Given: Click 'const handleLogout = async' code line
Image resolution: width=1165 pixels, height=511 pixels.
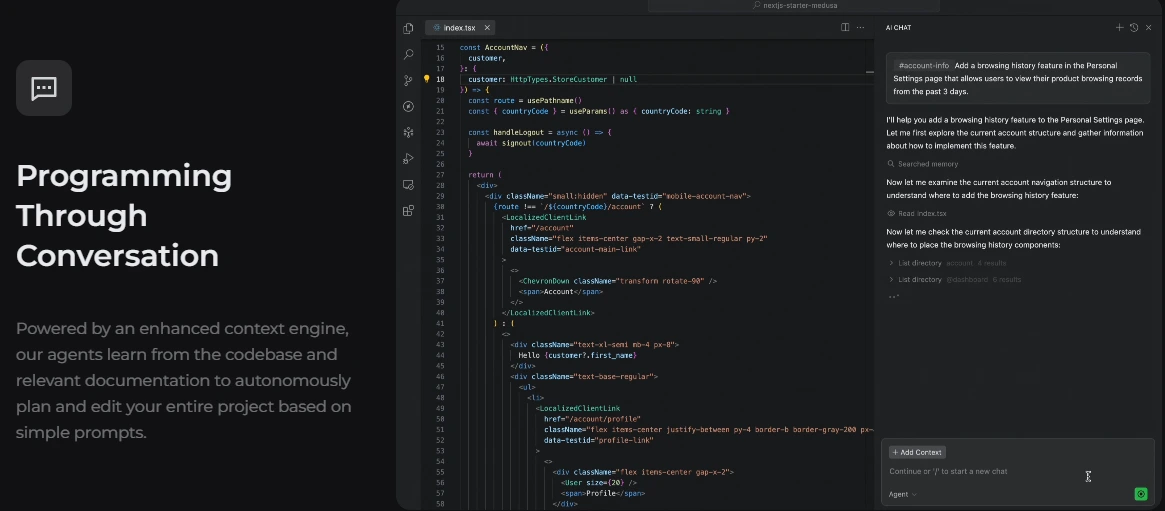Looking at the screenshot, I should (539, 132).
